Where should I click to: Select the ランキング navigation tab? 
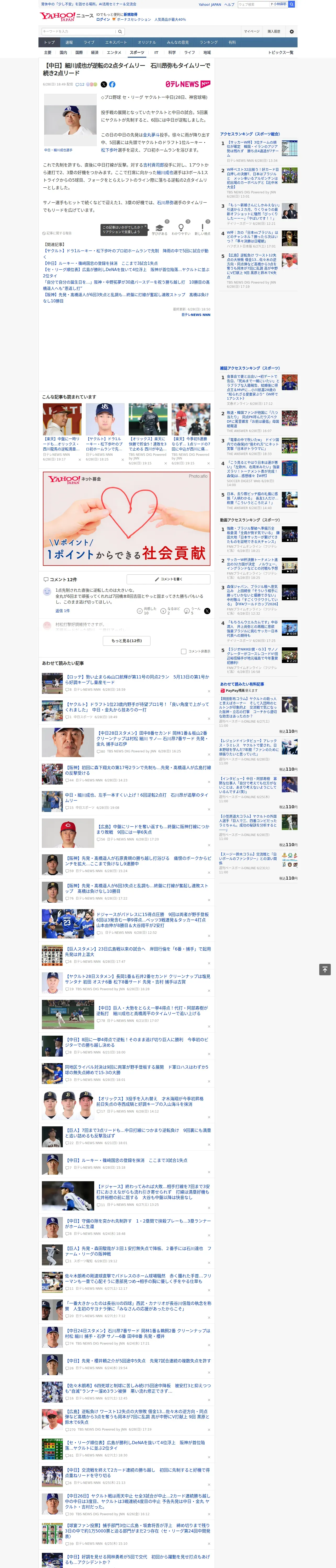(209, 43)
